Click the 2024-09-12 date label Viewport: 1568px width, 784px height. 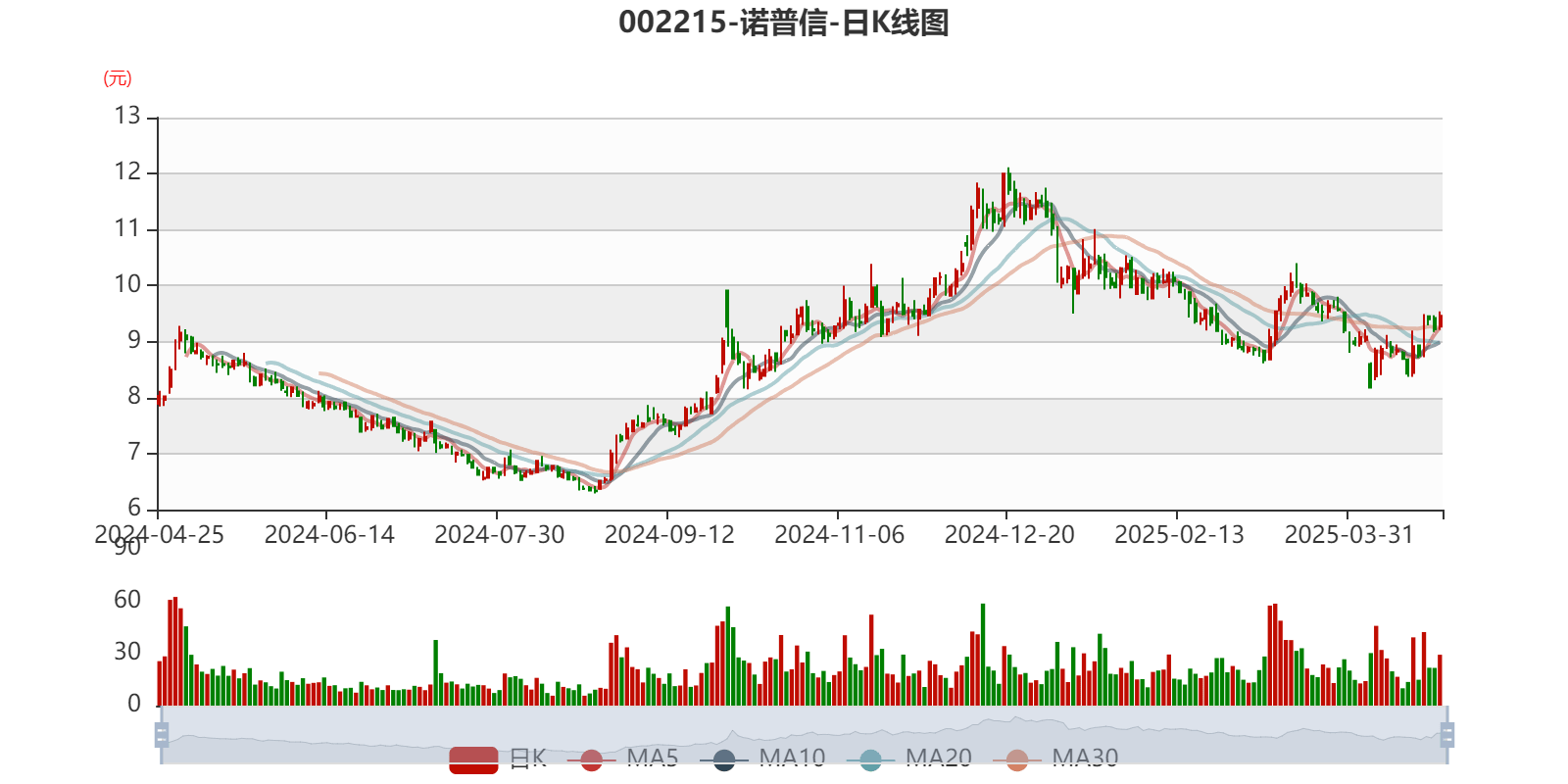tap(669, 535)
